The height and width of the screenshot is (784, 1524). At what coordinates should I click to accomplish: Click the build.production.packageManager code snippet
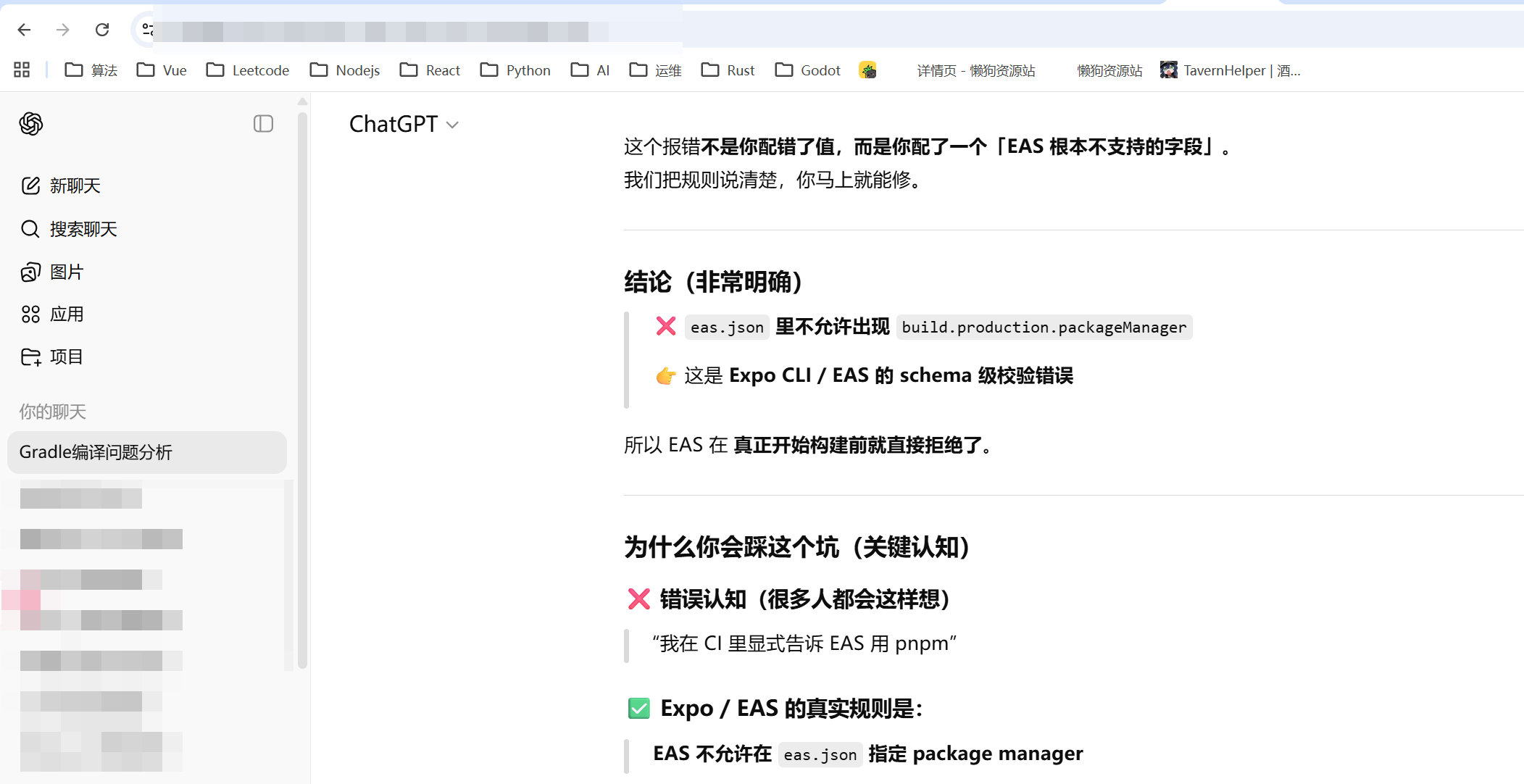pyautogui.click(x=1044, y=328)
